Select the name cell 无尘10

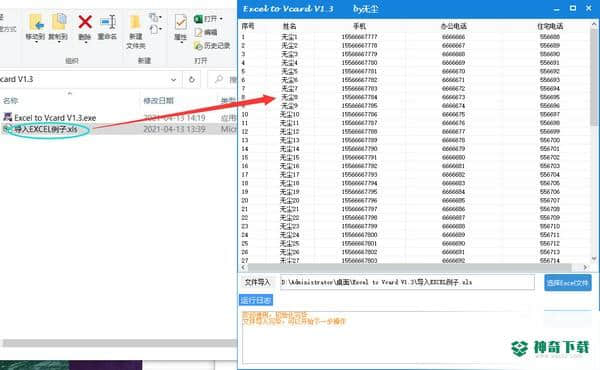pyautogui.click(x=289, y=114)
